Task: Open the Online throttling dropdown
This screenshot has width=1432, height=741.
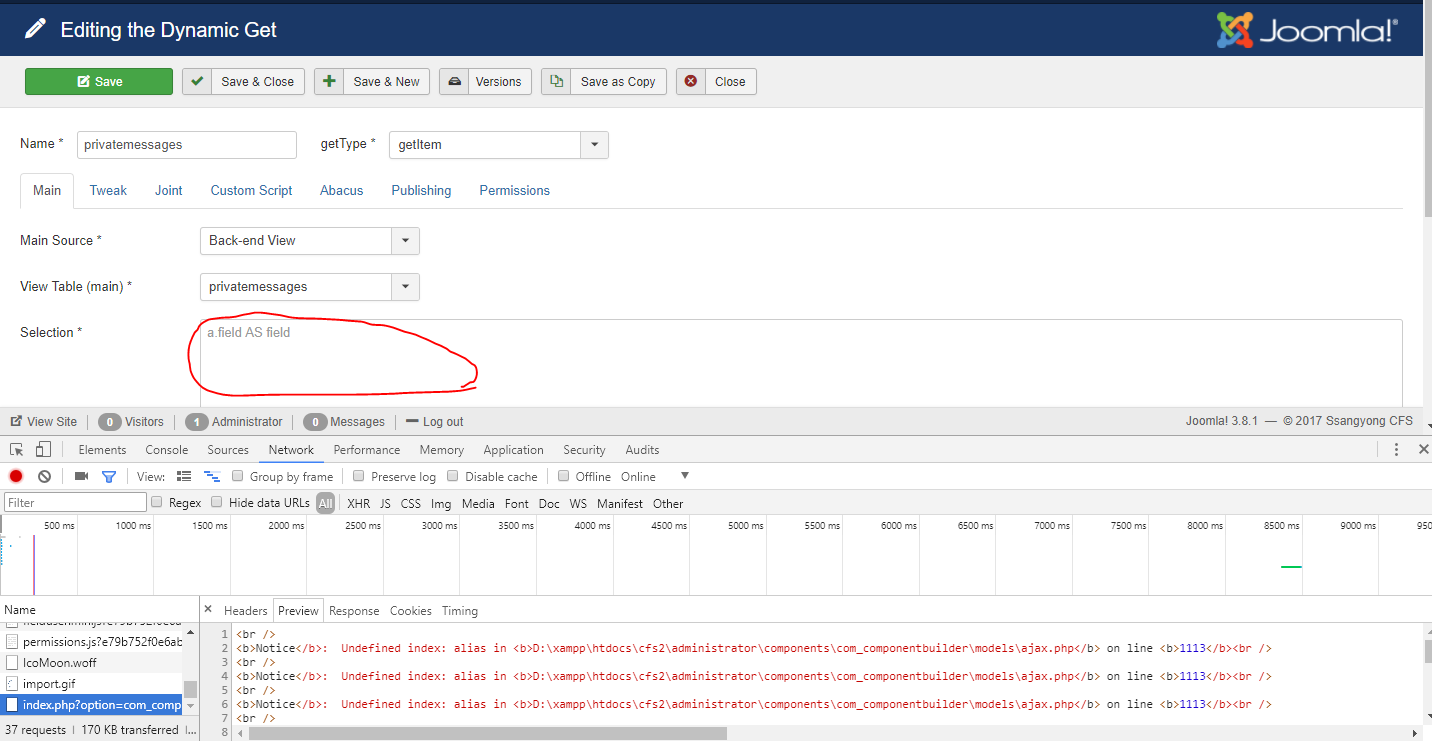Action: (x=655, y=477)
